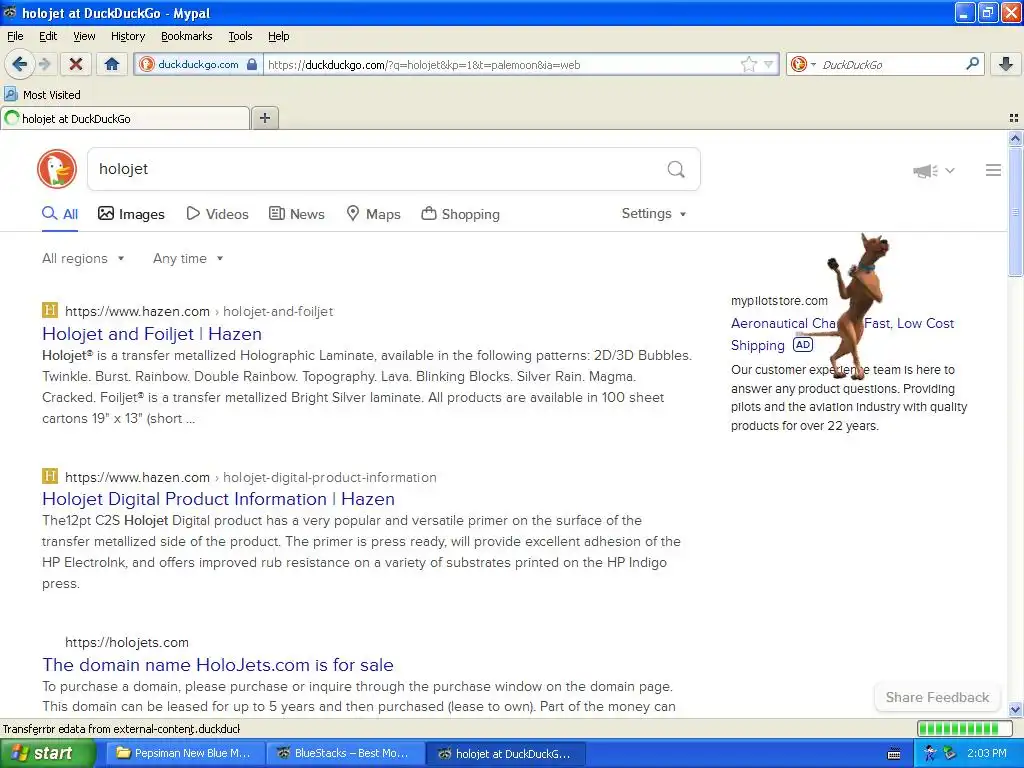Open the Help menu

click(279, 36)
